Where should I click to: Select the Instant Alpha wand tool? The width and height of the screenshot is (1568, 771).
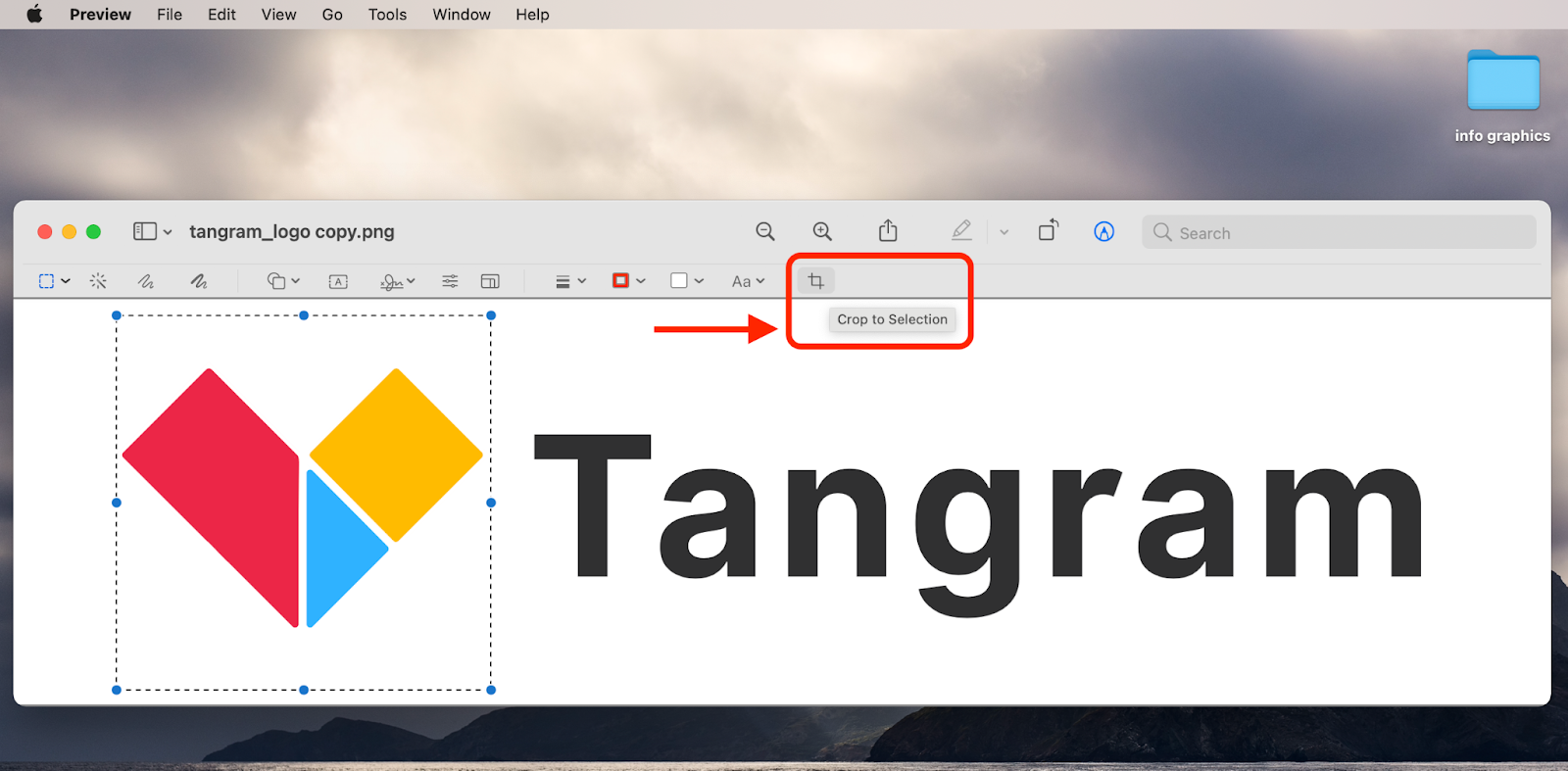click(x=98, y=281)
